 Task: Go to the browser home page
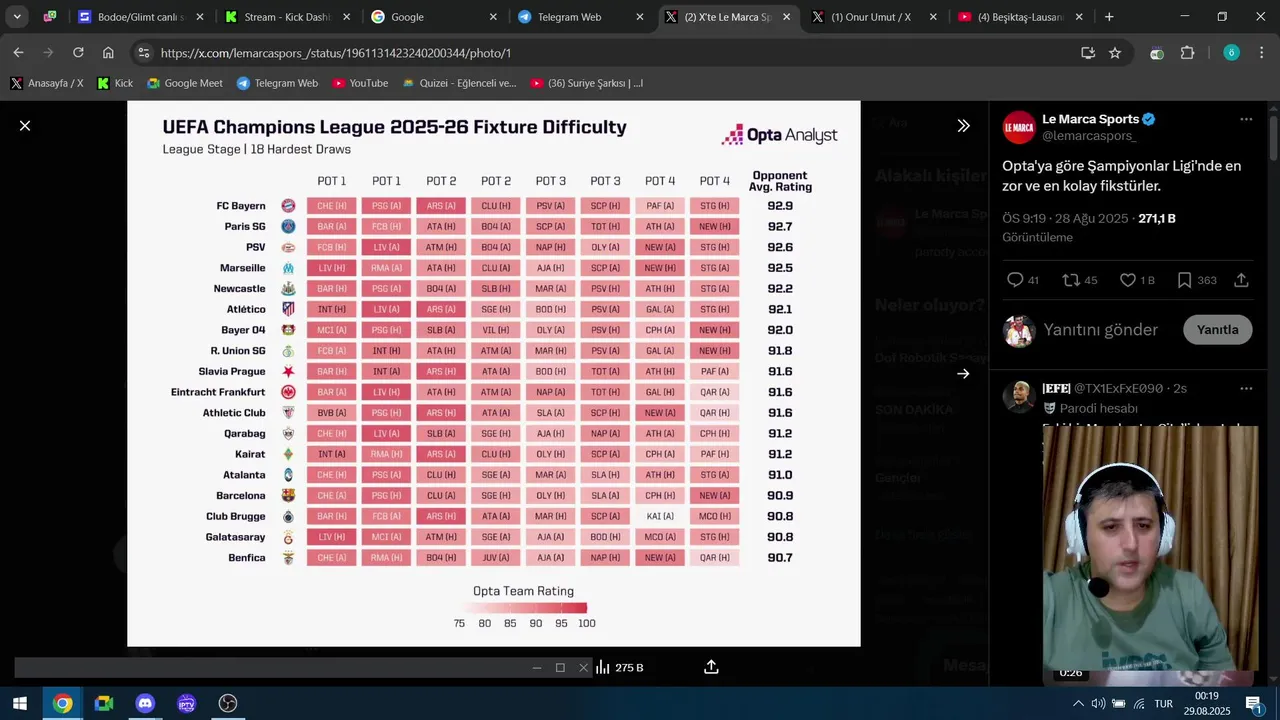click(x=108, y=52)
